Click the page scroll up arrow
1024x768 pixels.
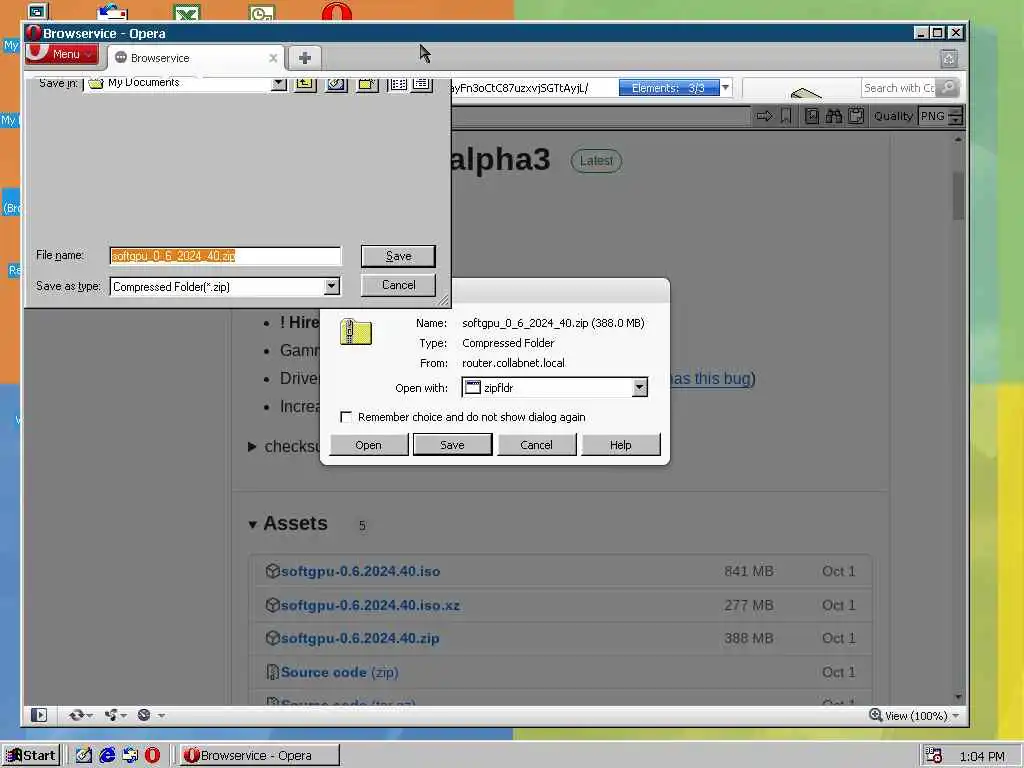point(958,140)
